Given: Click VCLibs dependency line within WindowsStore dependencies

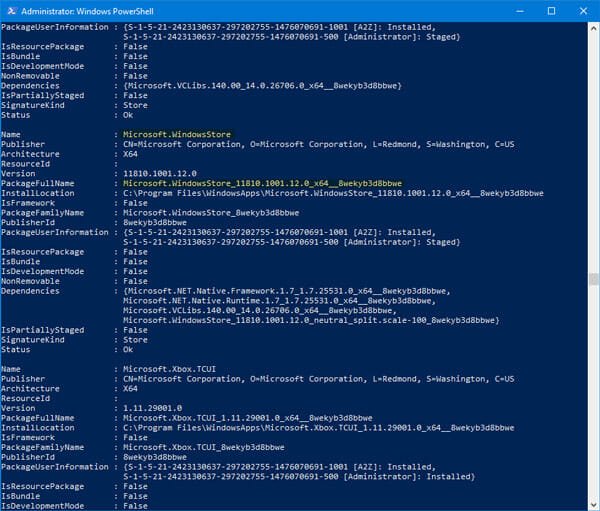Looking at the screenshot, I should (x=260, y=311).
